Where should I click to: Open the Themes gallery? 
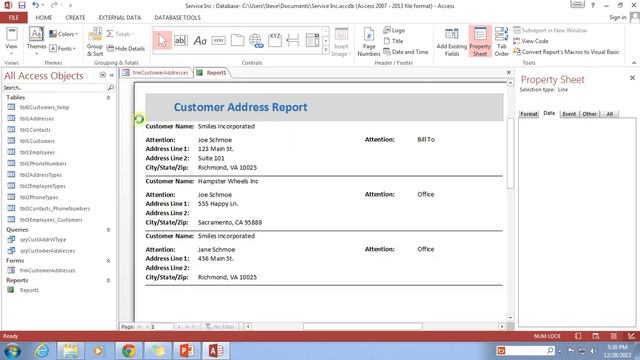click(x=36, y=42)
